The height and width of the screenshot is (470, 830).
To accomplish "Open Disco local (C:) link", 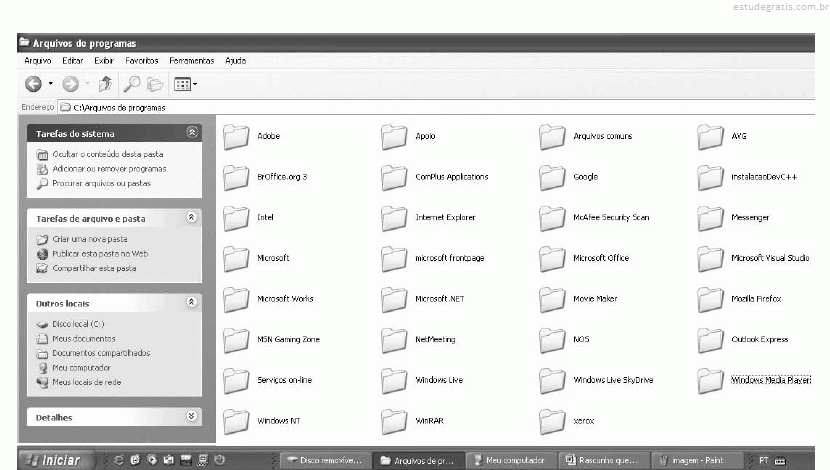I will coord(78,324).
